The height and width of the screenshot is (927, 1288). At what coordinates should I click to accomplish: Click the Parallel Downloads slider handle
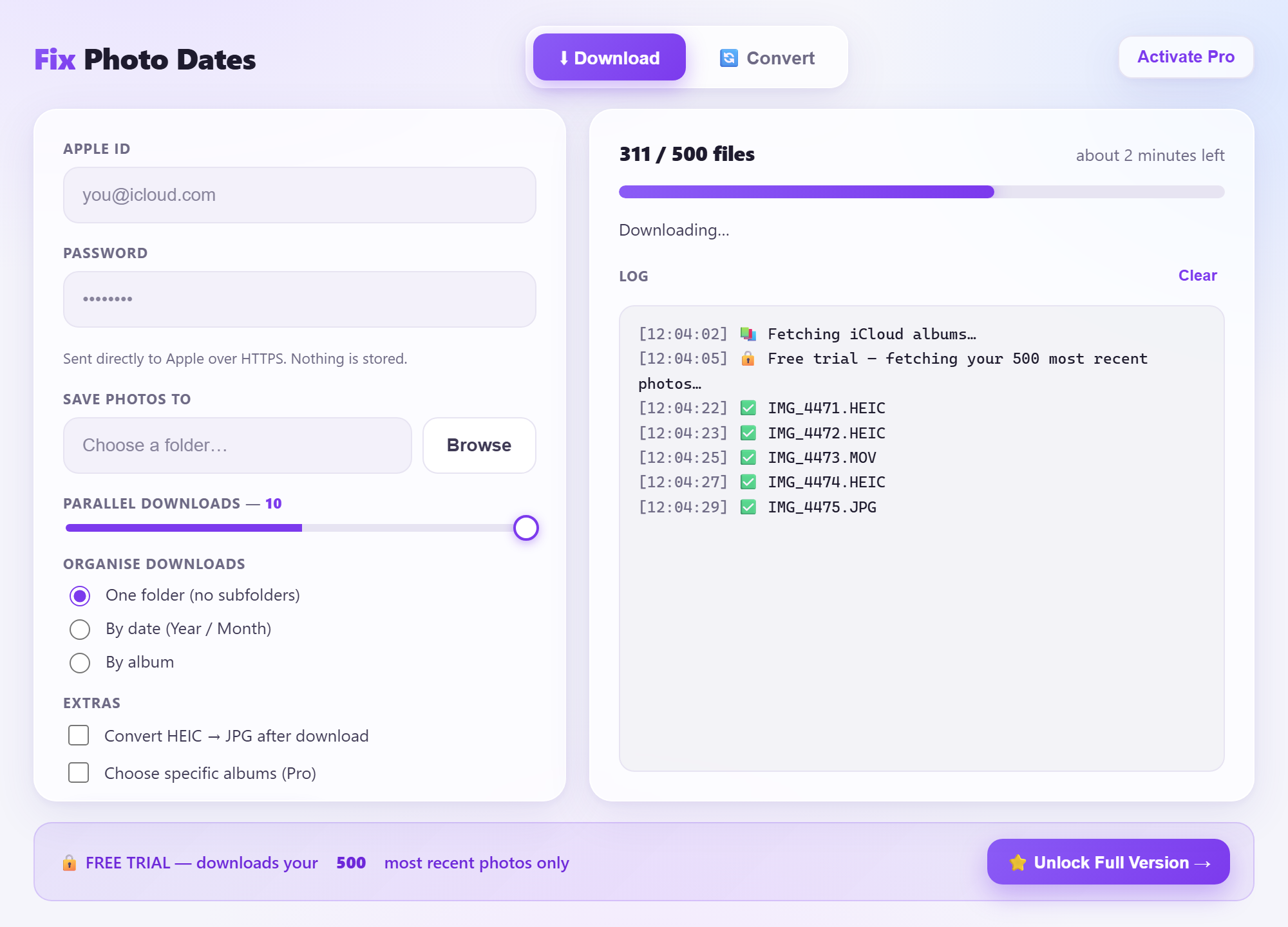[x=526, y=528]
